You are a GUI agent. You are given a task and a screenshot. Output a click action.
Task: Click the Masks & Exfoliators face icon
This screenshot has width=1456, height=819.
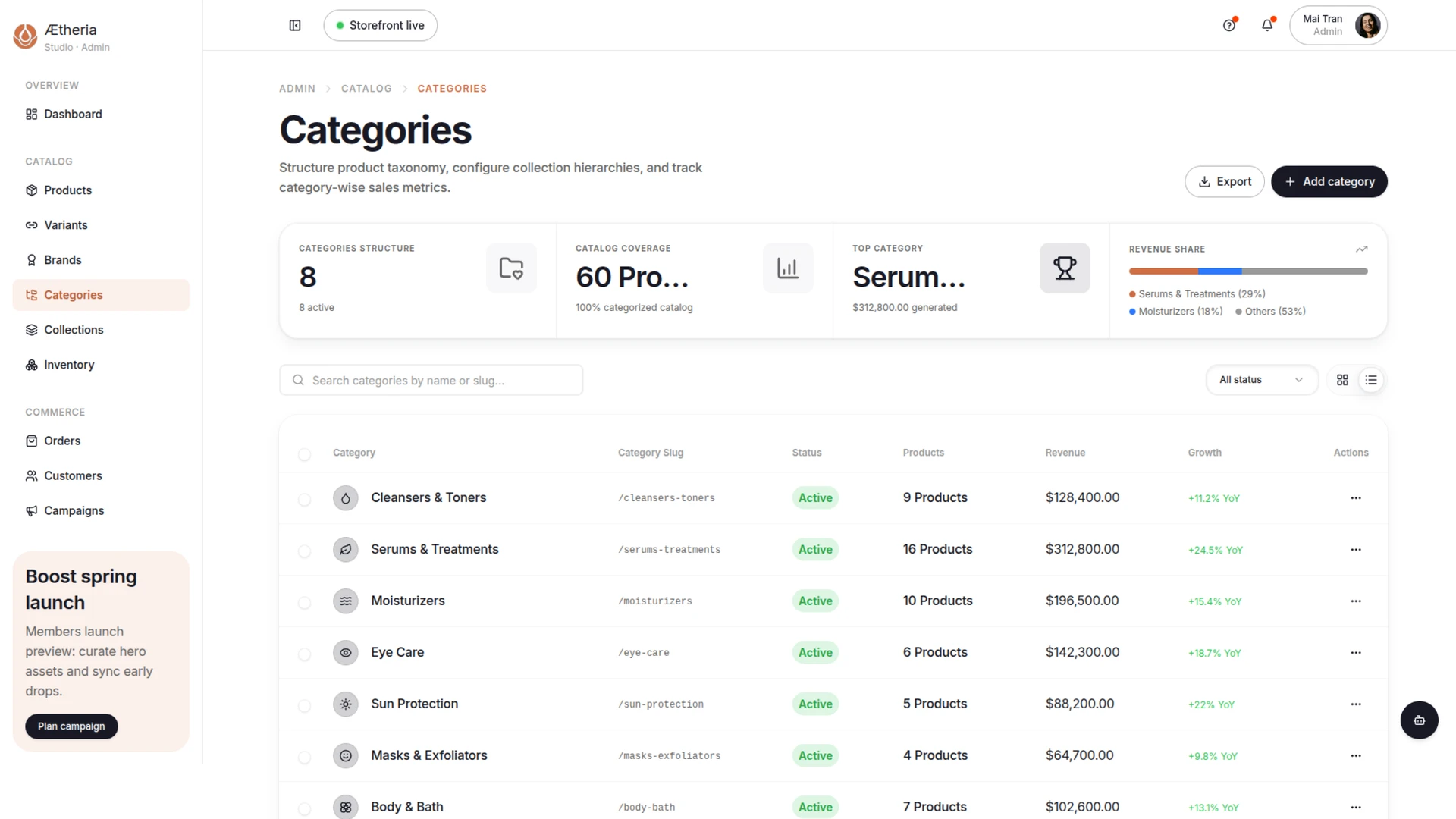[x=346, y=756]
